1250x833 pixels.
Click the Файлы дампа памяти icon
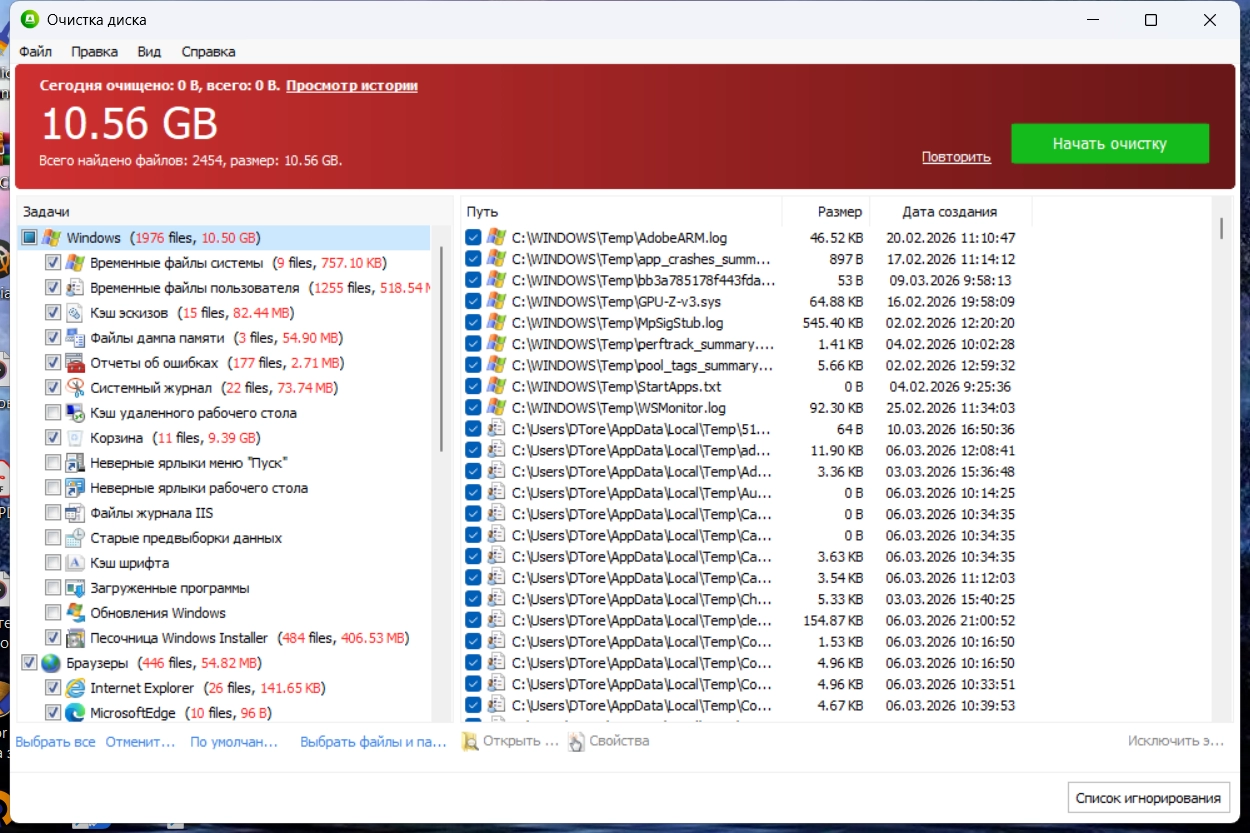click(75, 338)
